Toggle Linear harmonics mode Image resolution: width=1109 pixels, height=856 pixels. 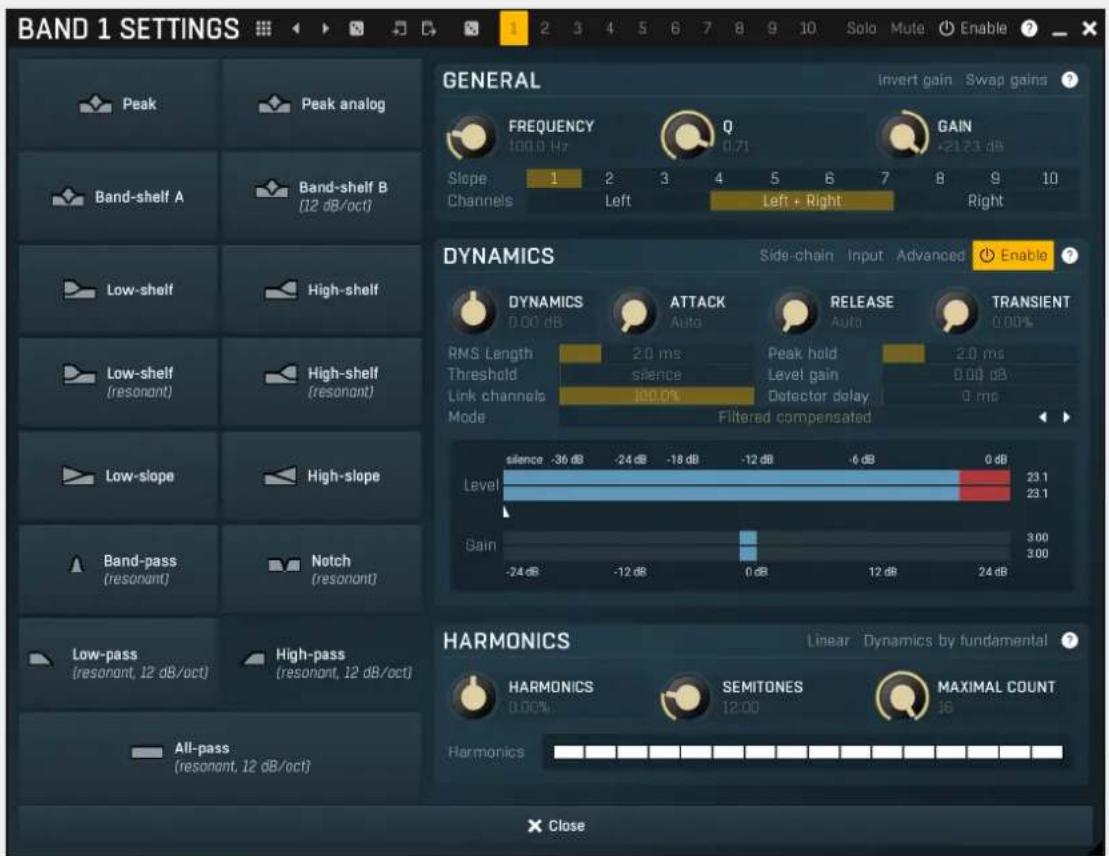pos(828,640)
